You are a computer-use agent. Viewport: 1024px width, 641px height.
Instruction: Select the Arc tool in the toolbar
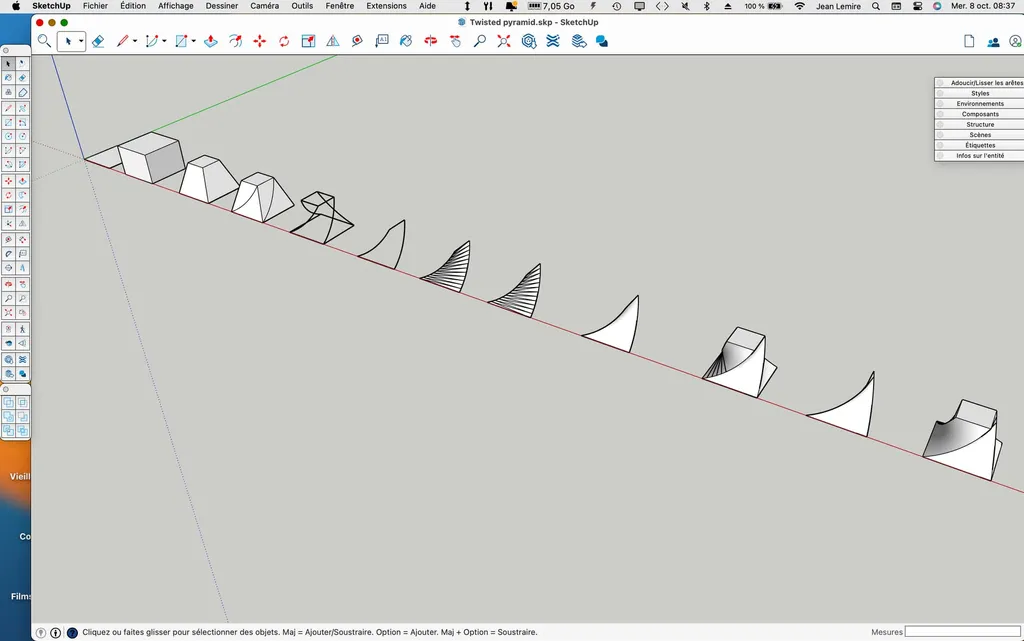coord(152,41)
